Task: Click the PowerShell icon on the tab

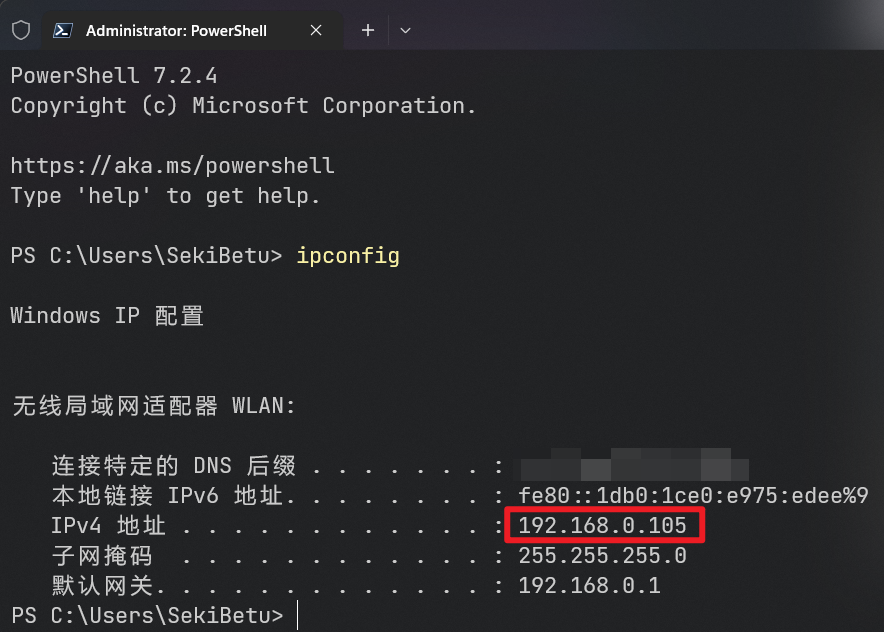Action: pos(62,30)
